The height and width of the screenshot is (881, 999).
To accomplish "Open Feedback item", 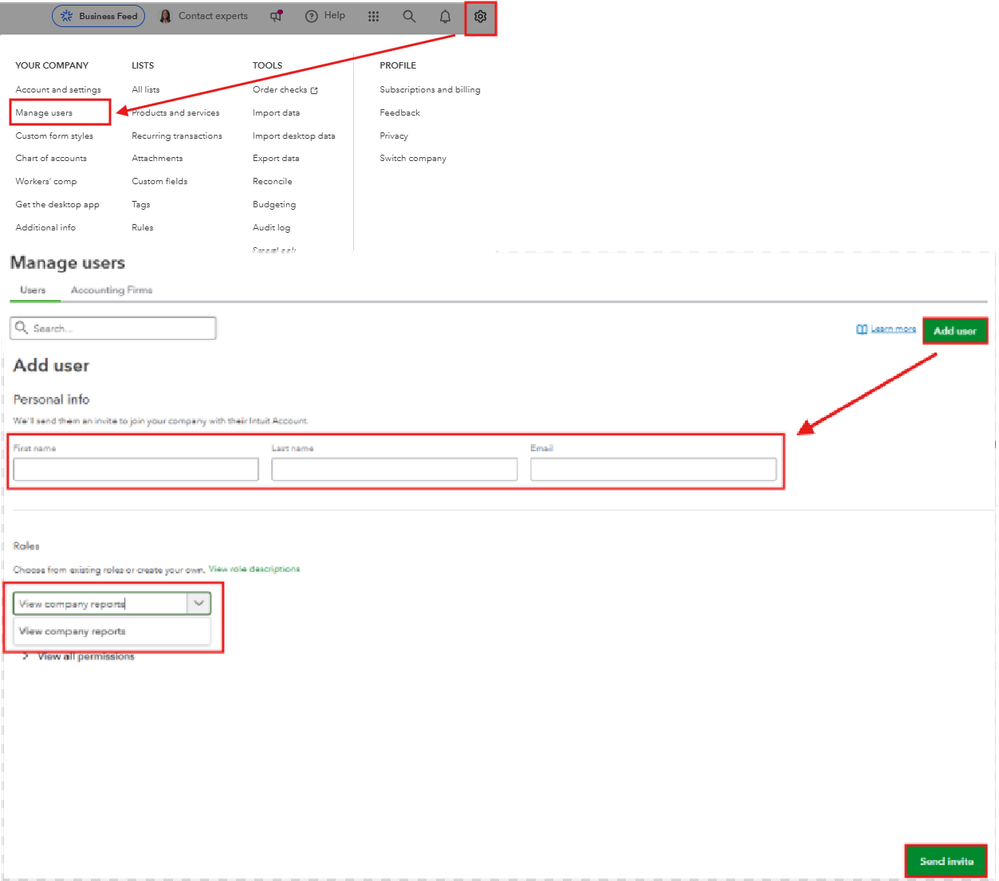I will click(x=399, y=113).
